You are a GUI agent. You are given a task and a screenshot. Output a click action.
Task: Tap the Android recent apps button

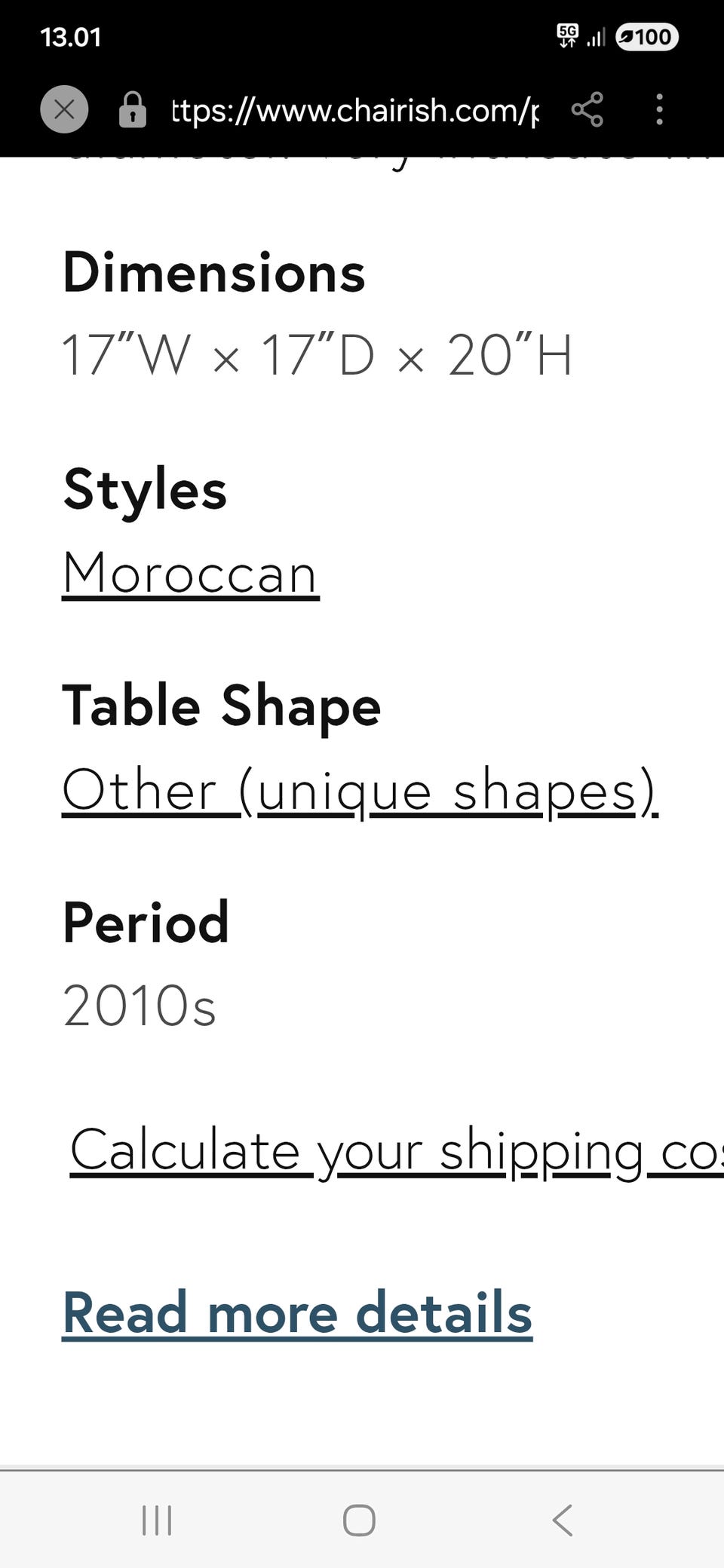pos(157,1520)
